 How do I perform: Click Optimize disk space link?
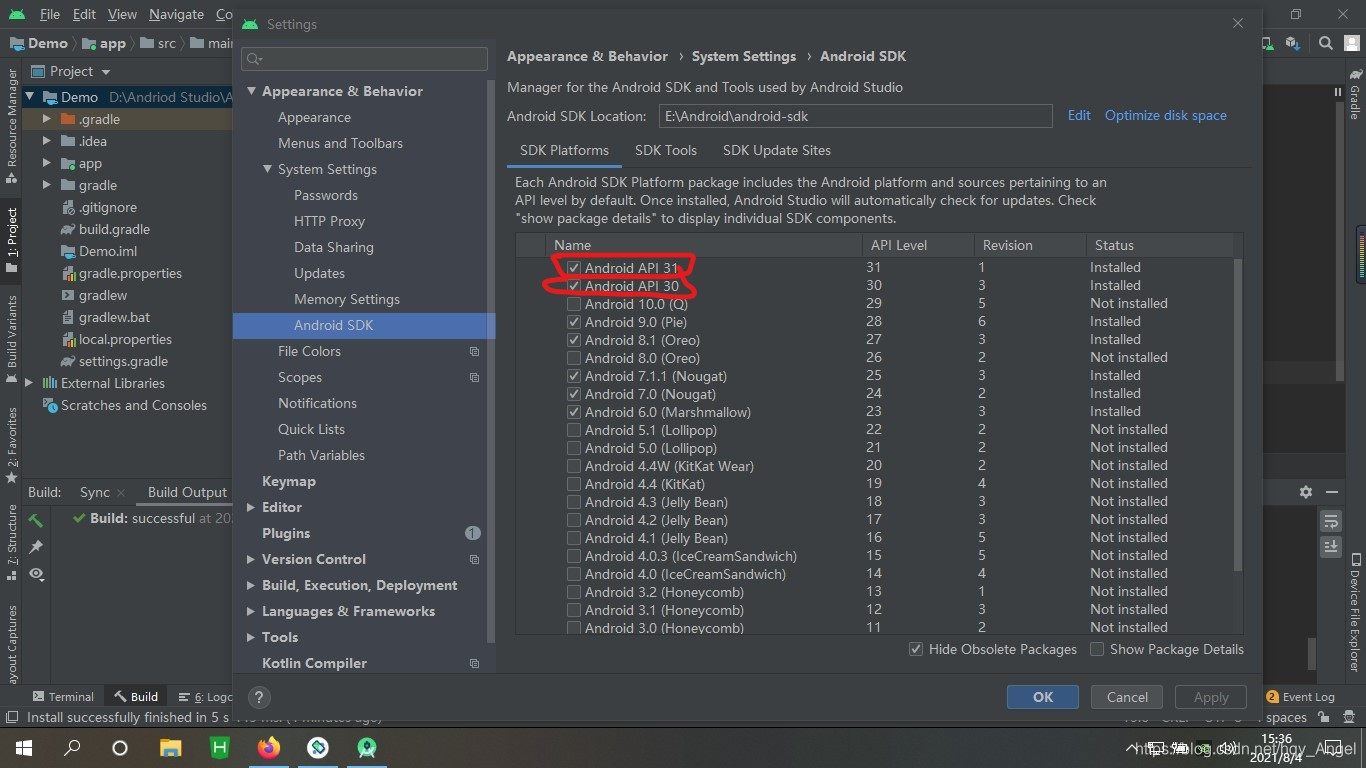tap(1166, 115)
